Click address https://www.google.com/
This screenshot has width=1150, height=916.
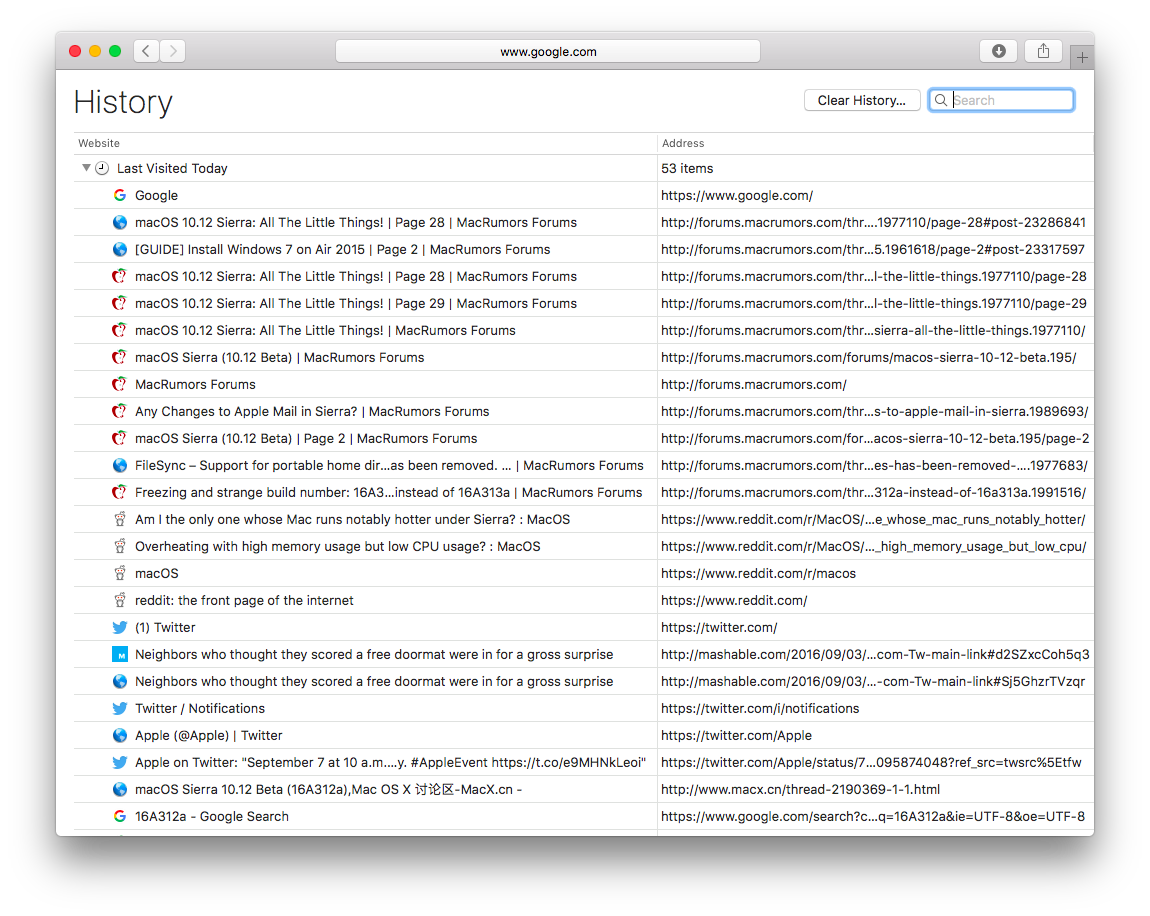pyautogui.click(x=736, y=195)
